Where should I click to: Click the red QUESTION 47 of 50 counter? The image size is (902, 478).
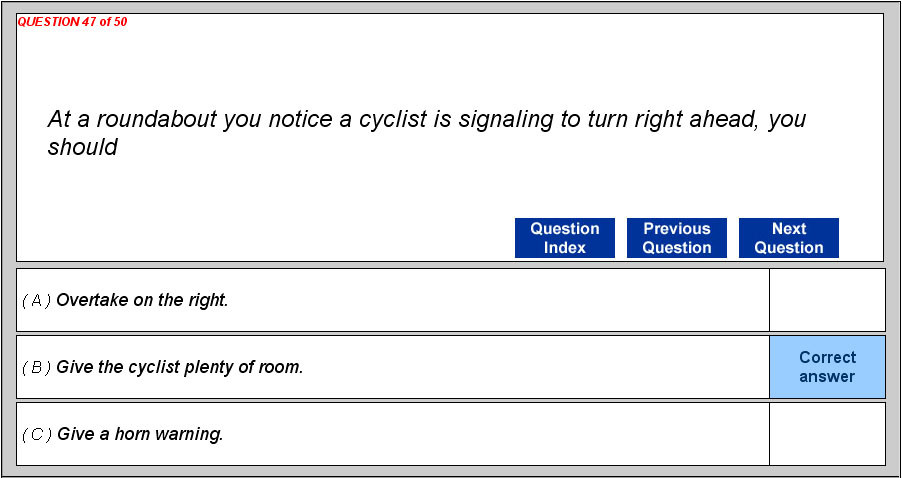(72, 22)
